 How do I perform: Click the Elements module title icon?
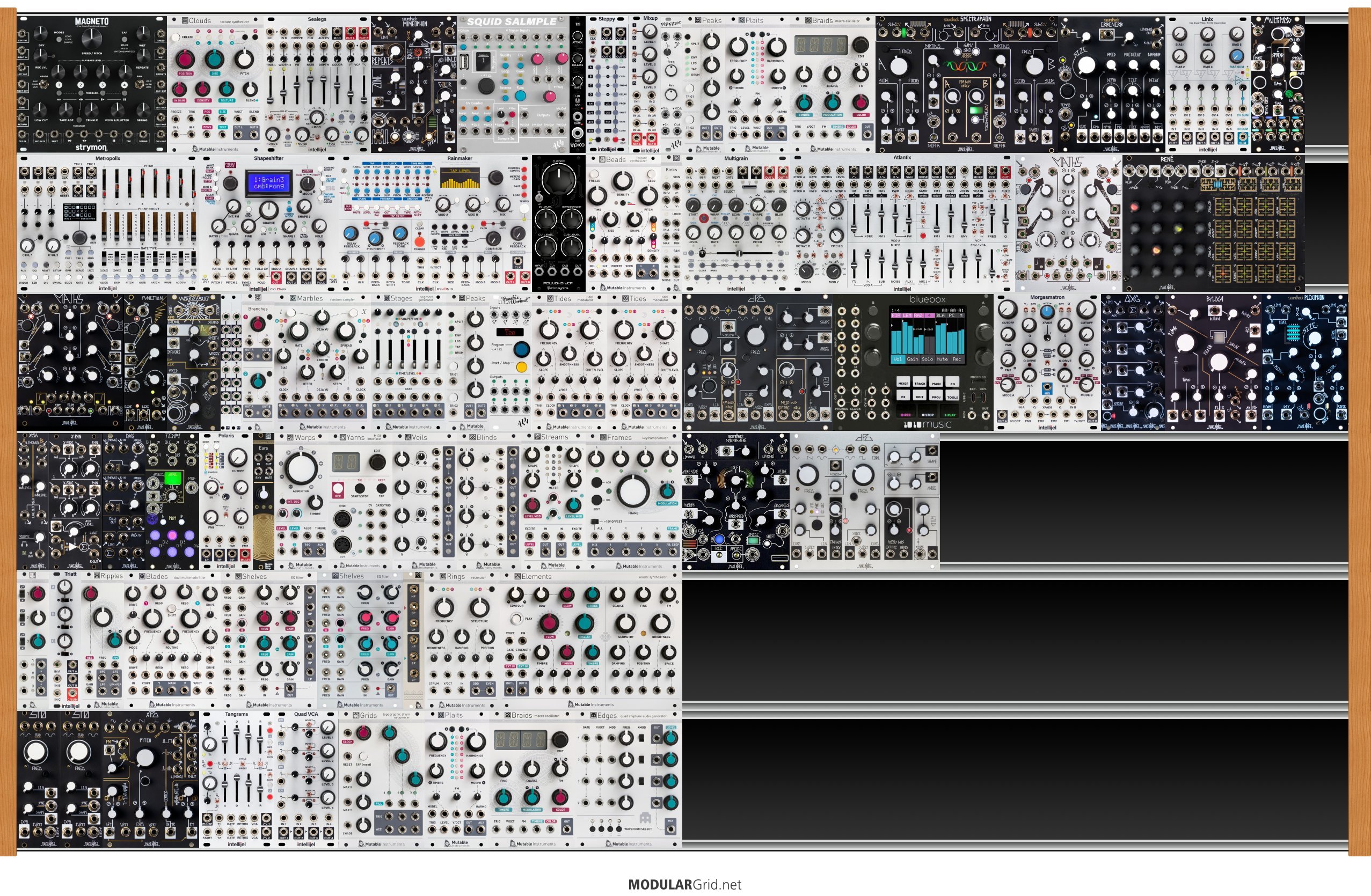(x=517, y=576)
